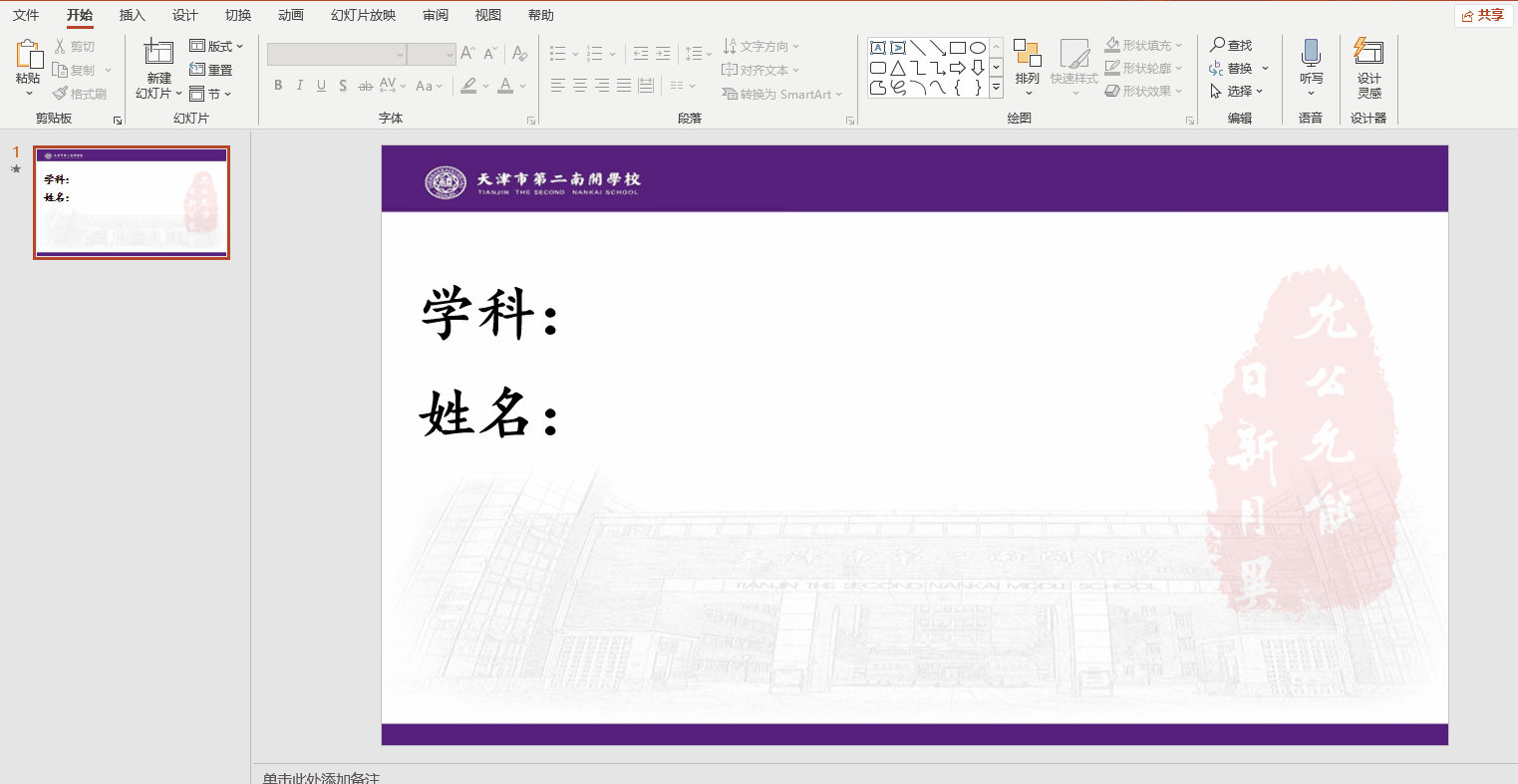Screen dimensions: 1518x784
Task: Open the Review (审阅) tab
Action: 436,15
